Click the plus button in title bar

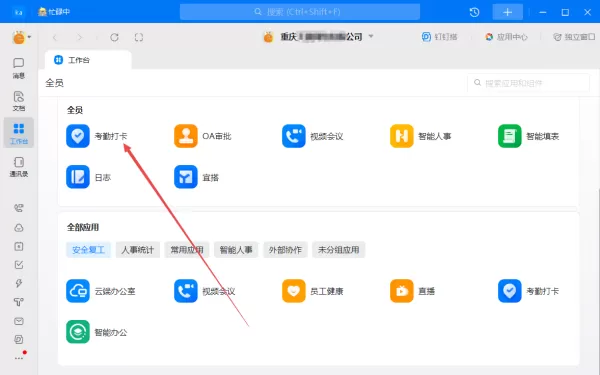(x=507, y=12)
